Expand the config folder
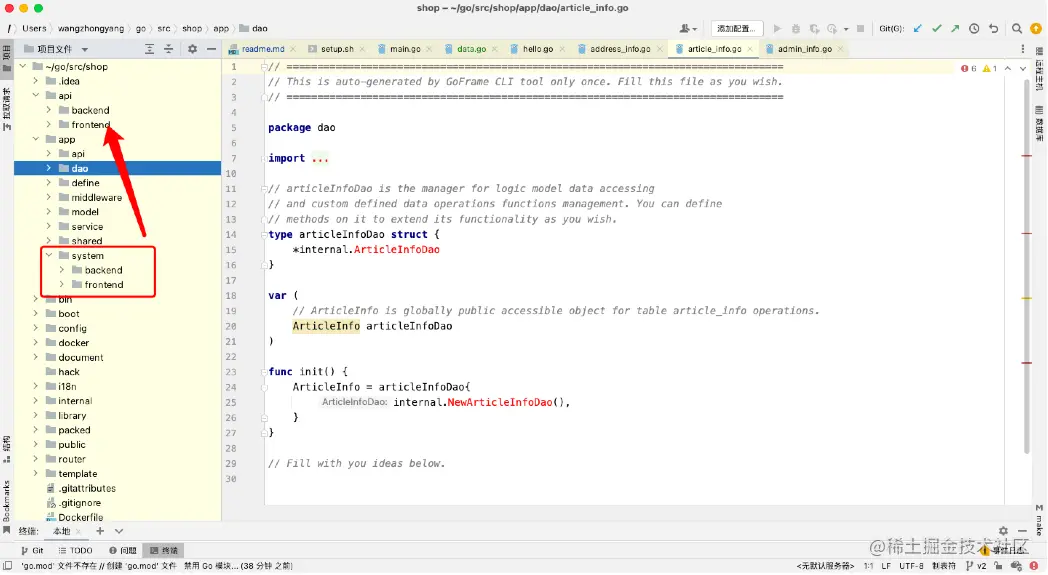Viewport: 1048px width, 575px height. tap(35, 328)
